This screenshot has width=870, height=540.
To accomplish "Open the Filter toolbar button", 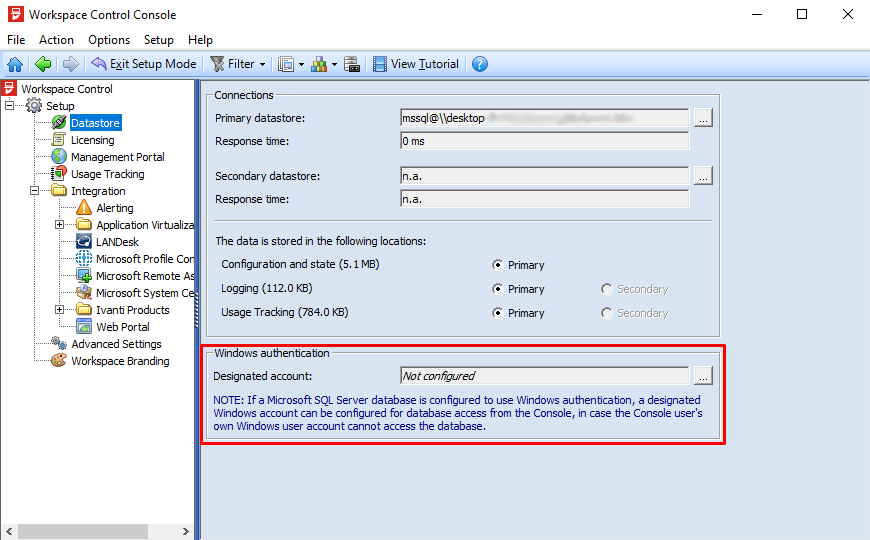I will [x=232, y=64].
